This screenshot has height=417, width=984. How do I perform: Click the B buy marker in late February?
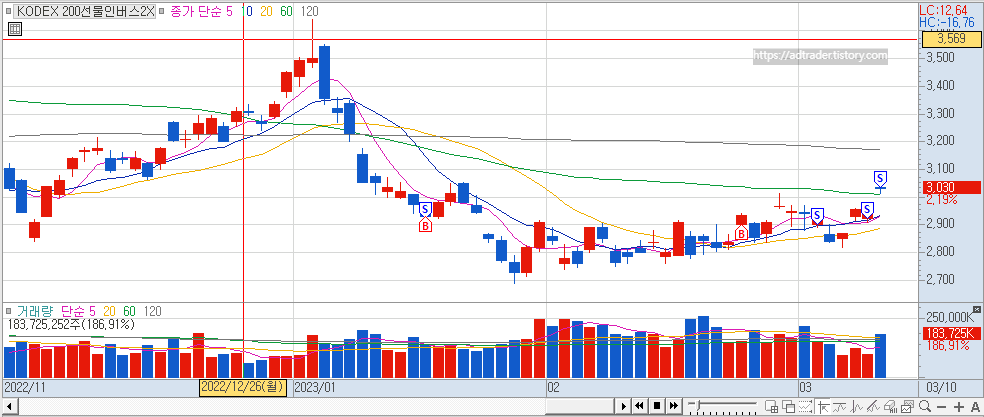(x=741, y=234)
